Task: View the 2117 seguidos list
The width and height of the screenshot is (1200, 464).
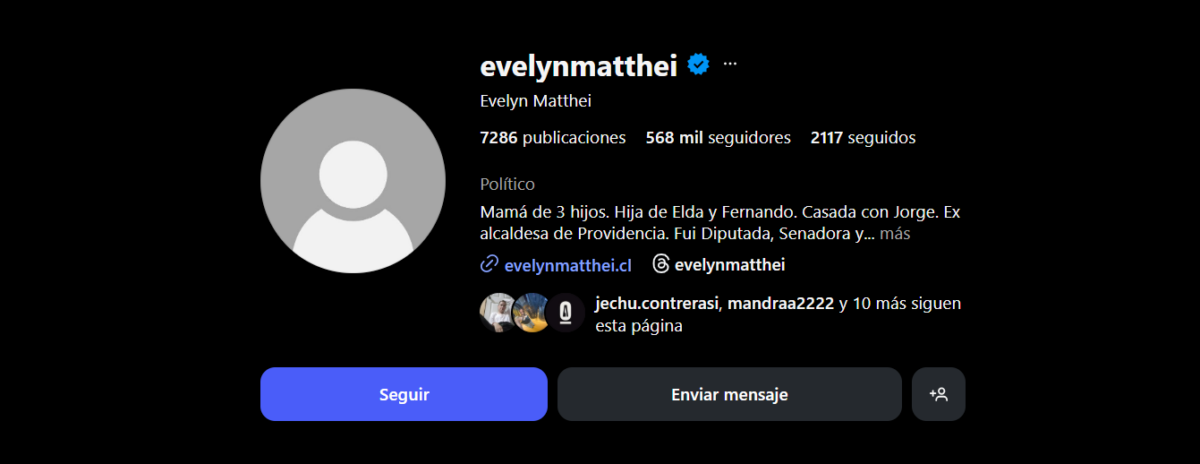Action: click(863, 137)
